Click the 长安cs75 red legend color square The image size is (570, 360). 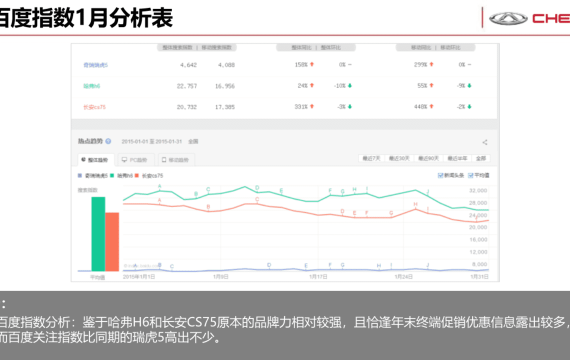137,176
